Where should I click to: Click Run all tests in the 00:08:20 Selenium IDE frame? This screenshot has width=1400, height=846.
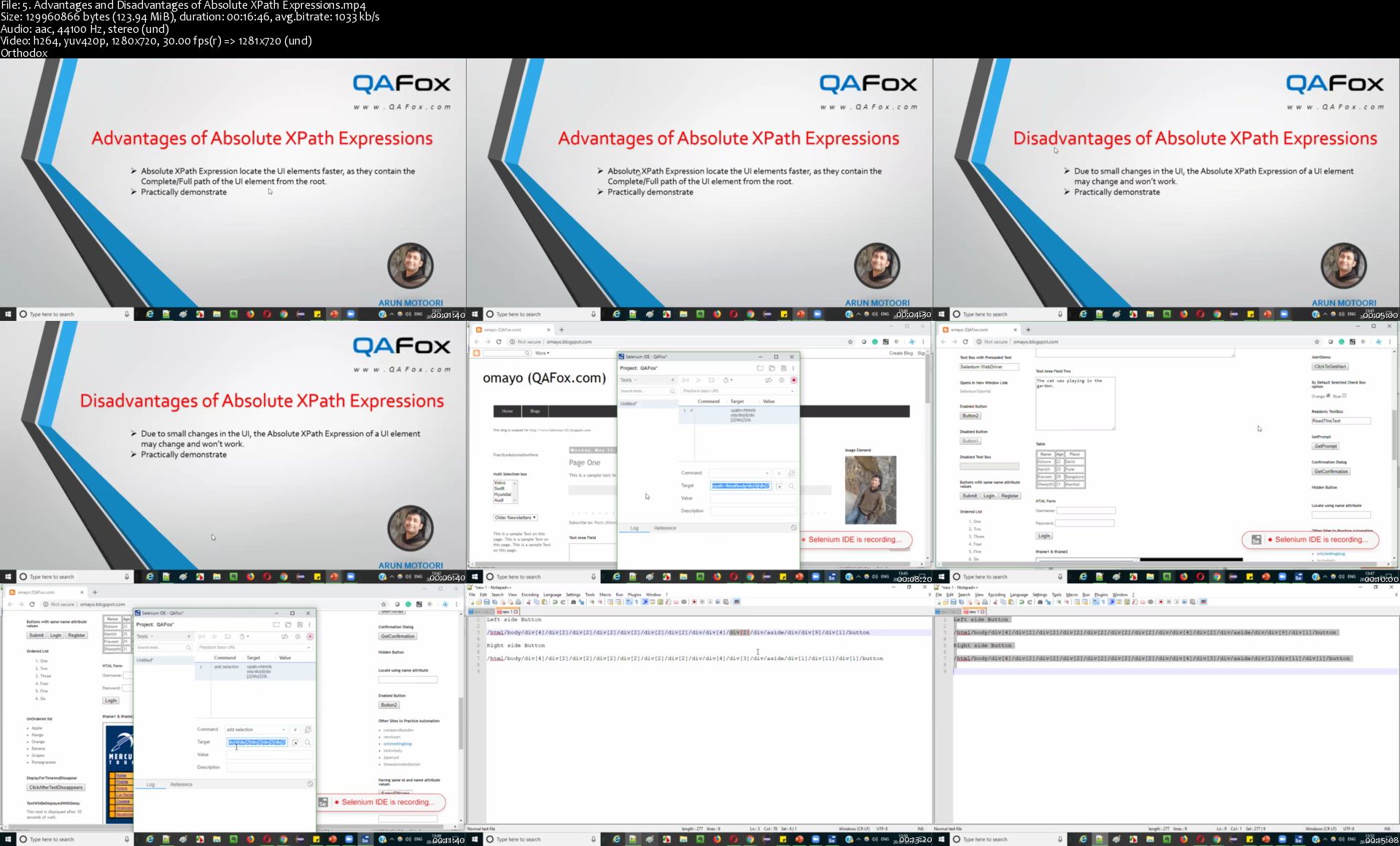pos(685,380)
